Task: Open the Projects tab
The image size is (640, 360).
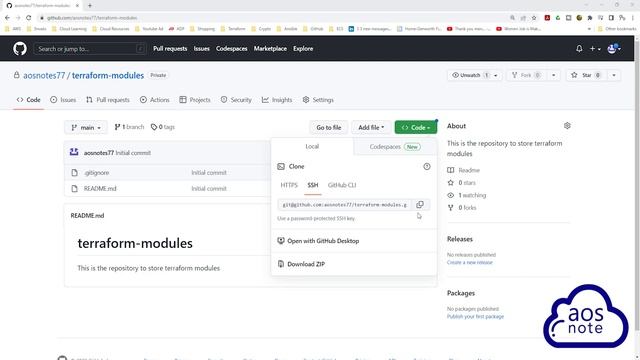Action: [x=195, y=100]
